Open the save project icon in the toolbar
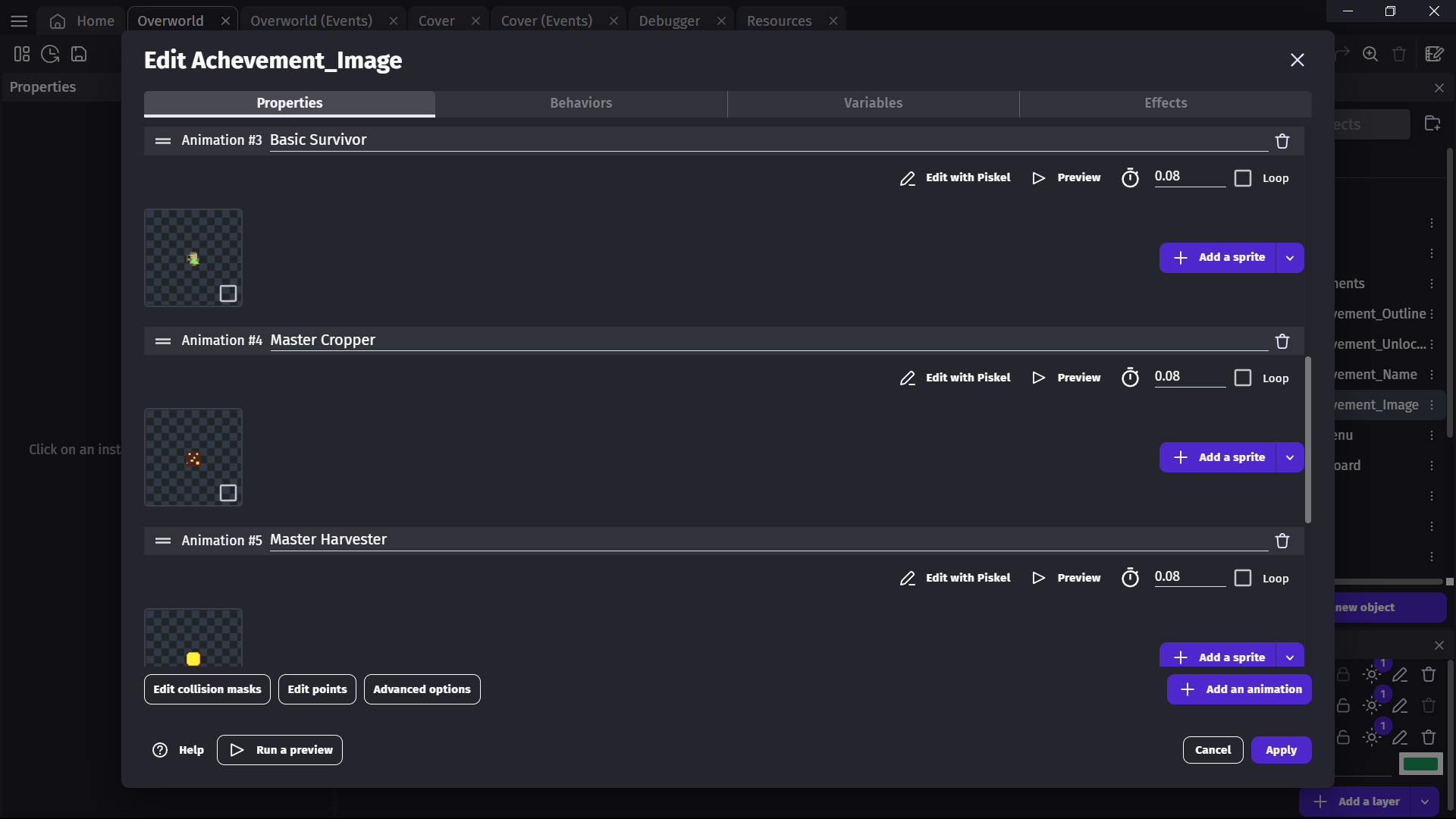The image size is (1456, 819). tap(78, 54)
